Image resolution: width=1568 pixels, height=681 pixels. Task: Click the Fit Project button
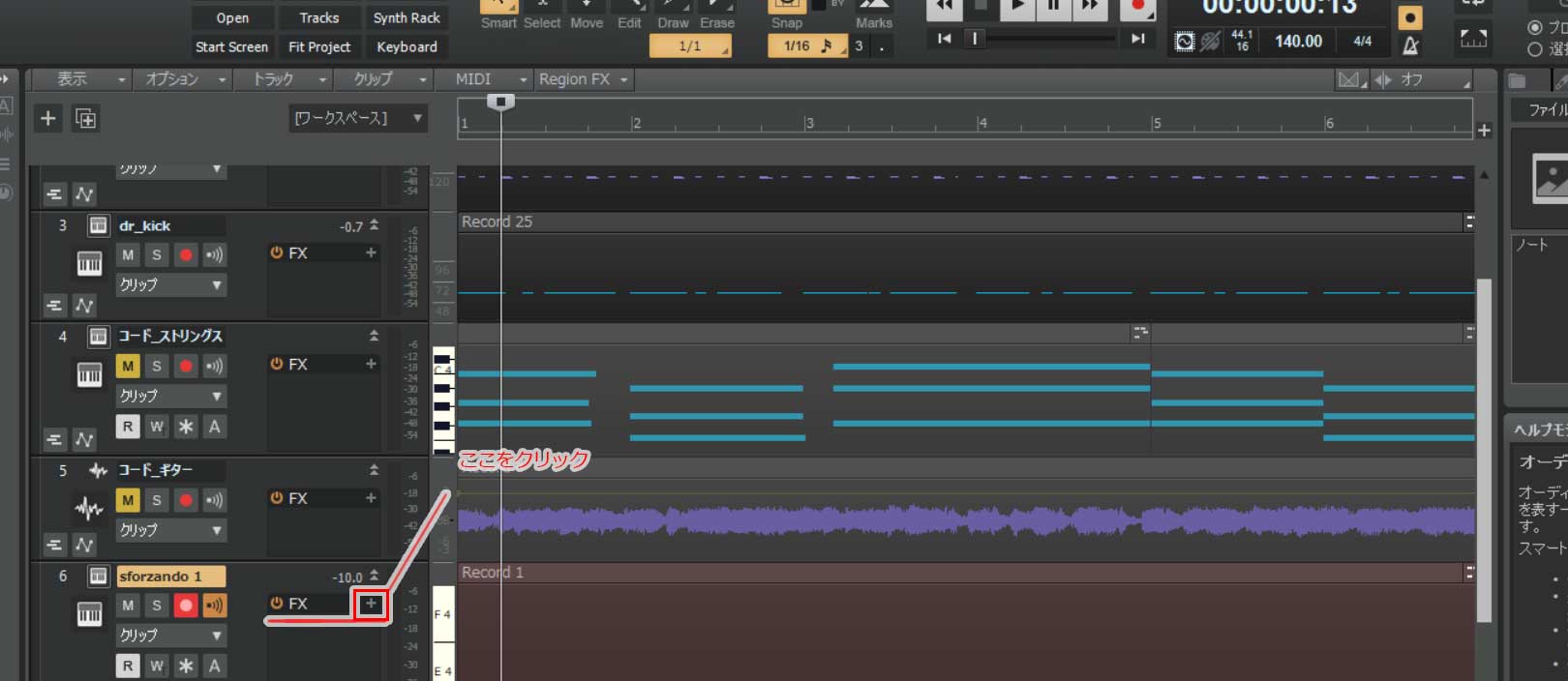click(x=319, y=46)
